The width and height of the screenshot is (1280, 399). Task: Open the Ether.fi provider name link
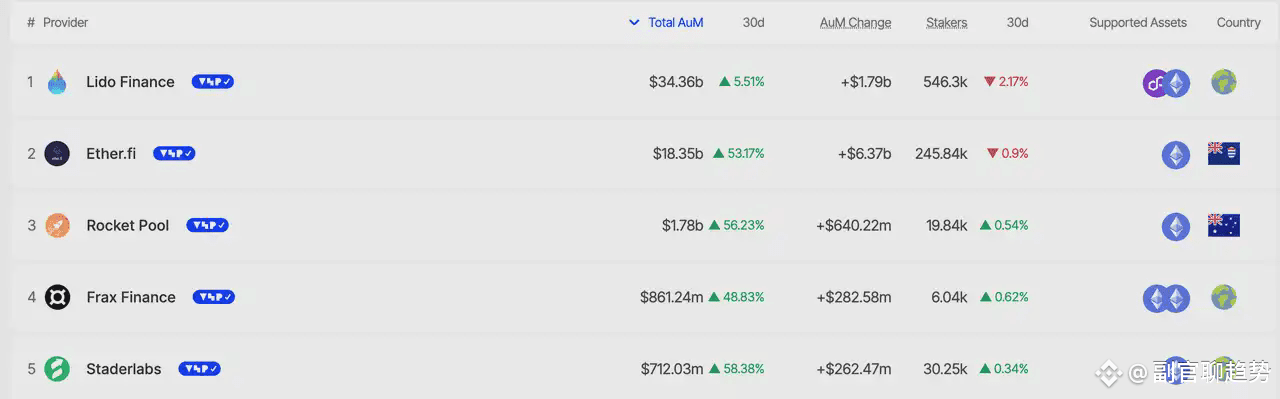click(111, 154)
